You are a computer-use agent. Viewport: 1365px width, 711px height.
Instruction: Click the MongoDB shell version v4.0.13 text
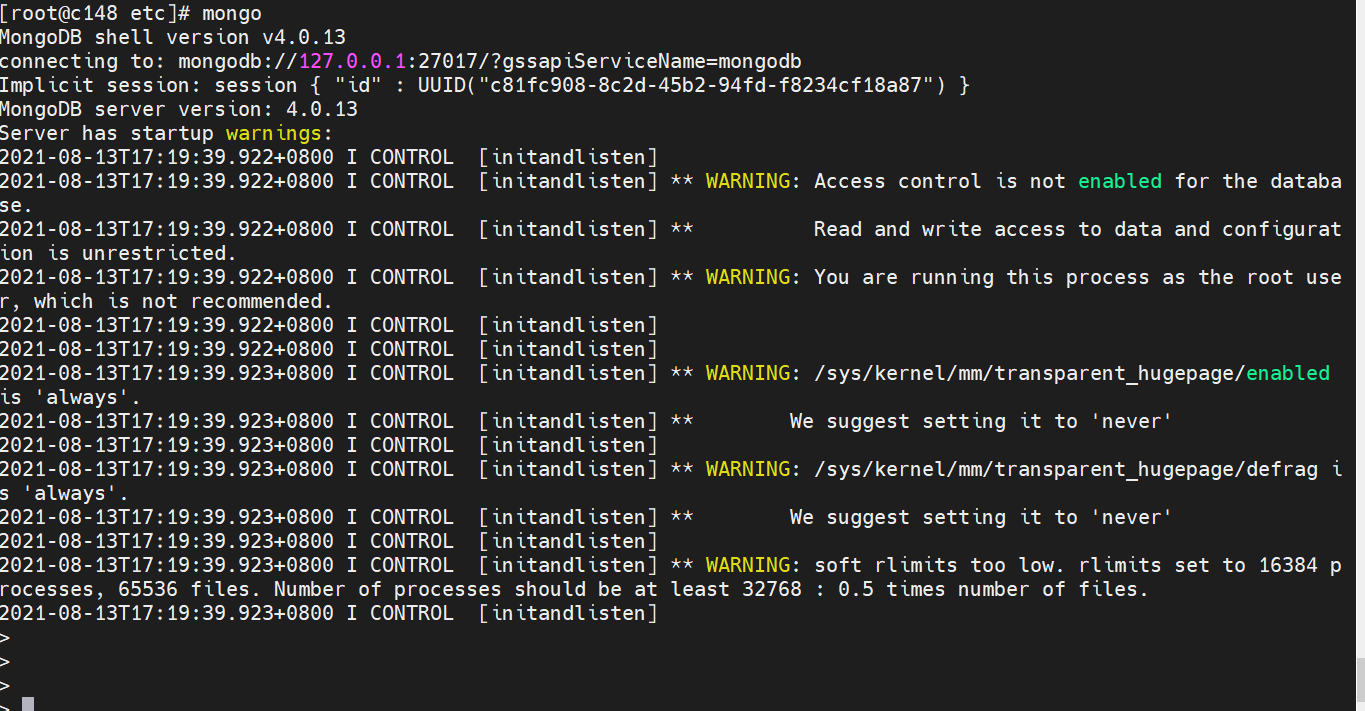(x=173, y=37)
